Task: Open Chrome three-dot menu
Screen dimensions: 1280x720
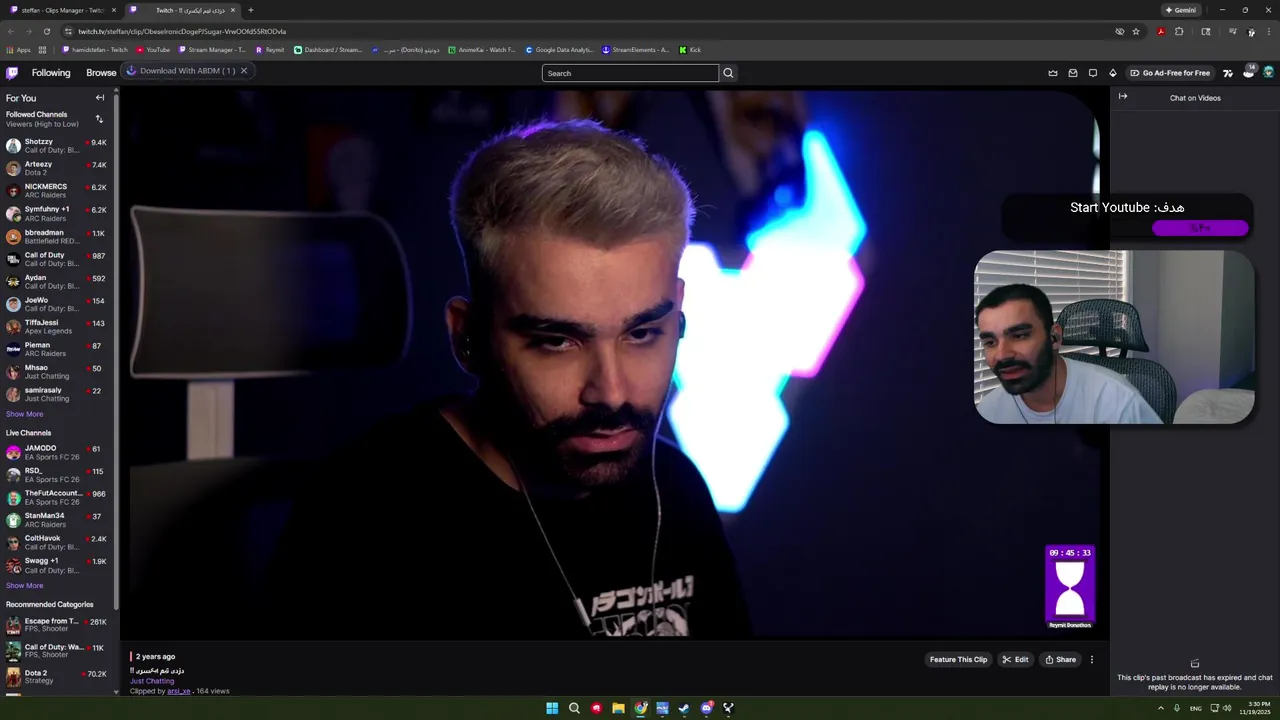Action: 1269,31
